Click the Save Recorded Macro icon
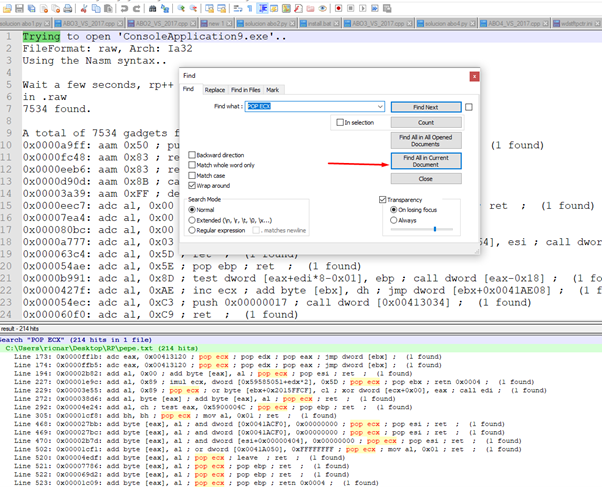 coord(387,8)
